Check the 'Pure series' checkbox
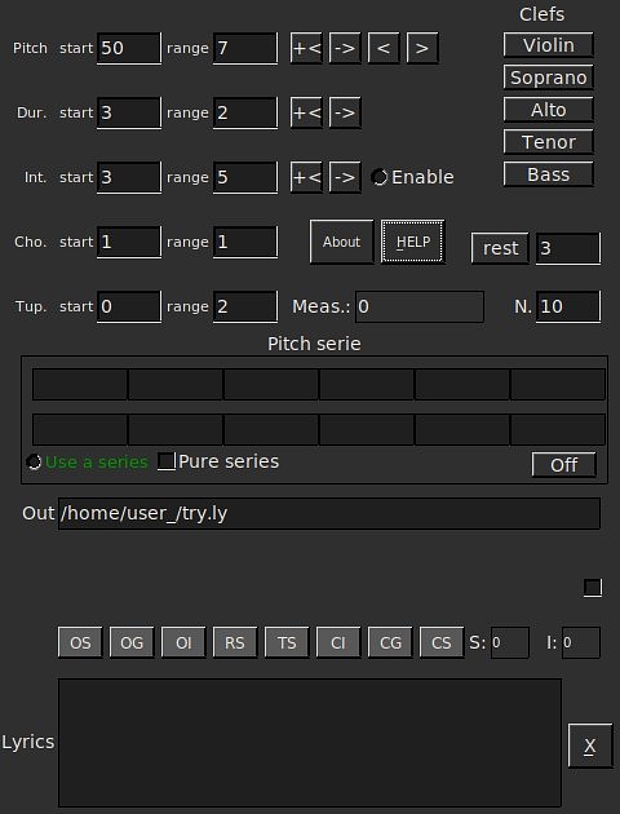This screenshot has width=620, height=814. [167, 461]
